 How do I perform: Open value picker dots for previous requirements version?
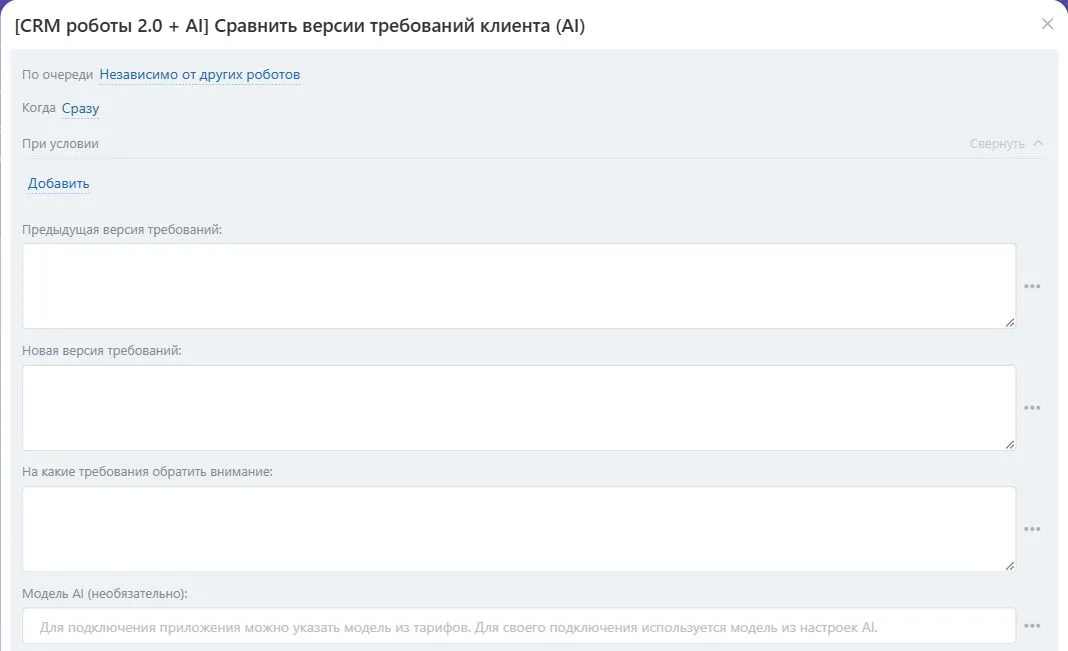point(1032,286)
